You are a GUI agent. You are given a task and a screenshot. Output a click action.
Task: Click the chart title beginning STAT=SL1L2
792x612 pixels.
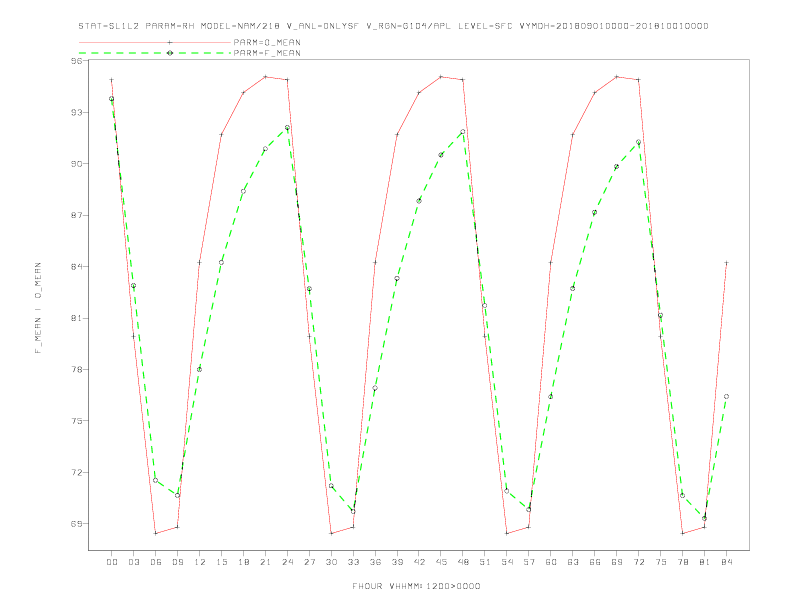[393, 26]
